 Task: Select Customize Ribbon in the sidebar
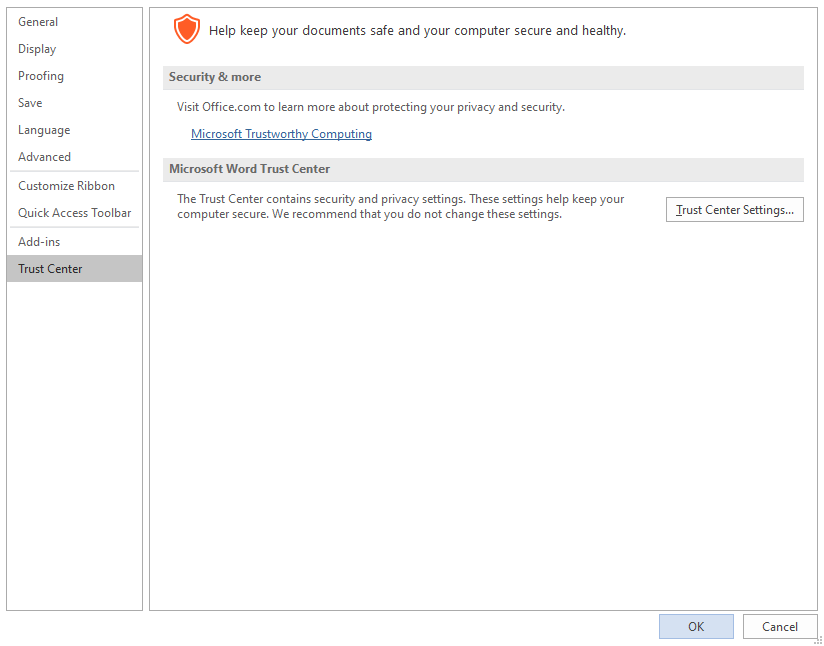click(75, 186)
